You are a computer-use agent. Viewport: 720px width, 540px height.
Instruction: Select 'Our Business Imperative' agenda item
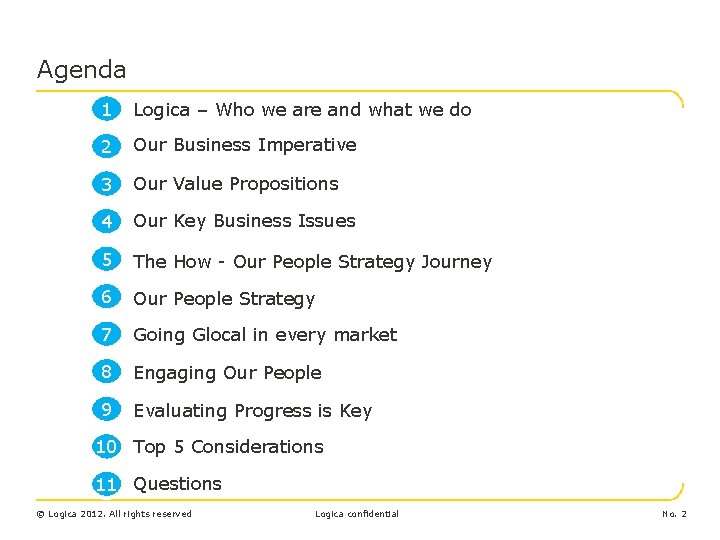point(245,145)
